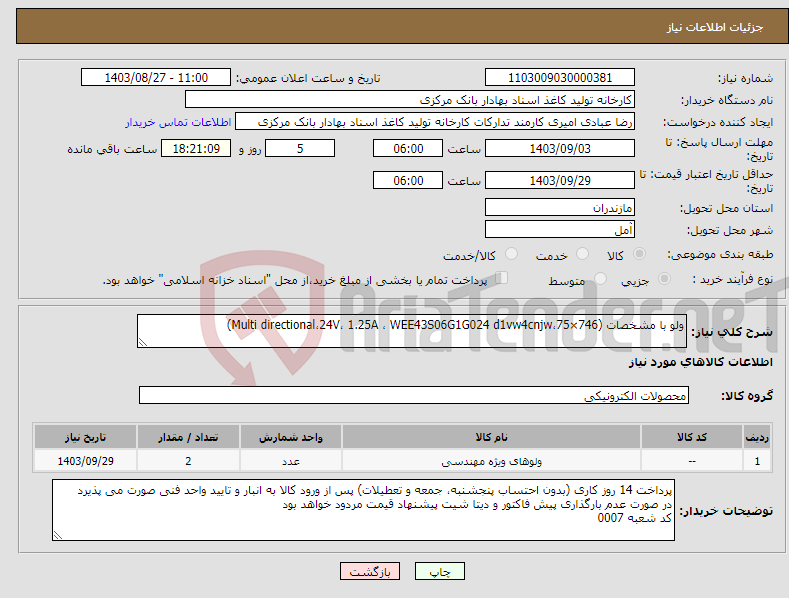
Task: Click the remaining time field 18:21:09
Action: 196,148
